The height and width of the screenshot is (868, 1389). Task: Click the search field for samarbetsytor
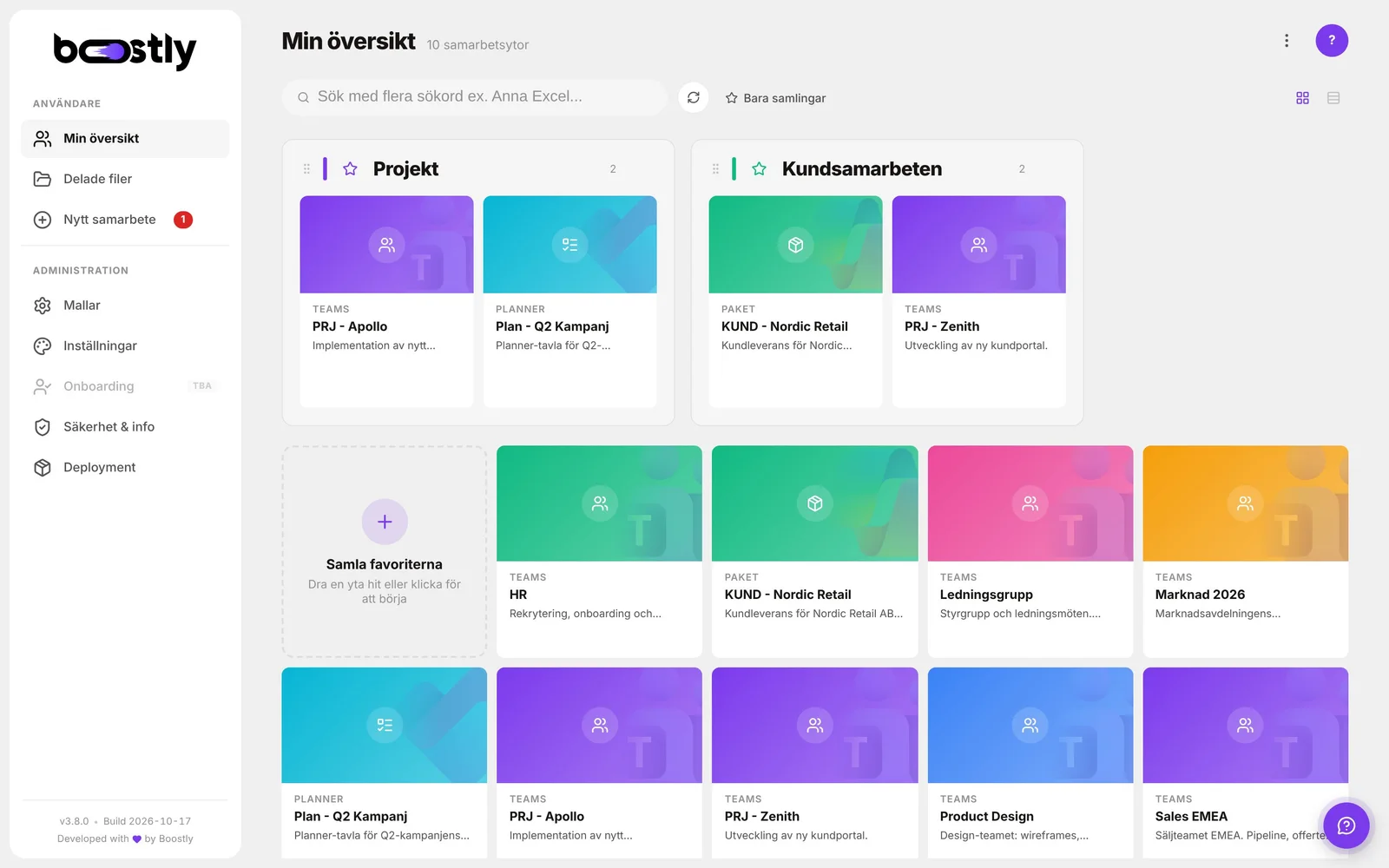474,97
